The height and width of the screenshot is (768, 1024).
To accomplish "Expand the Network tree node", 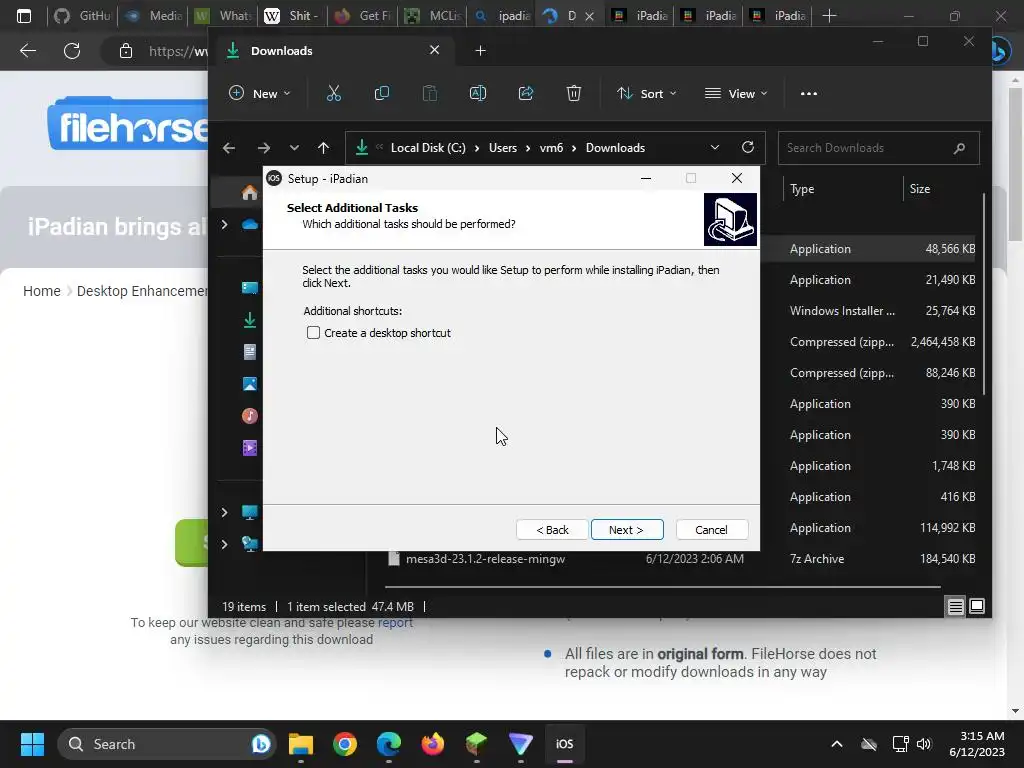I will point(225,544).
